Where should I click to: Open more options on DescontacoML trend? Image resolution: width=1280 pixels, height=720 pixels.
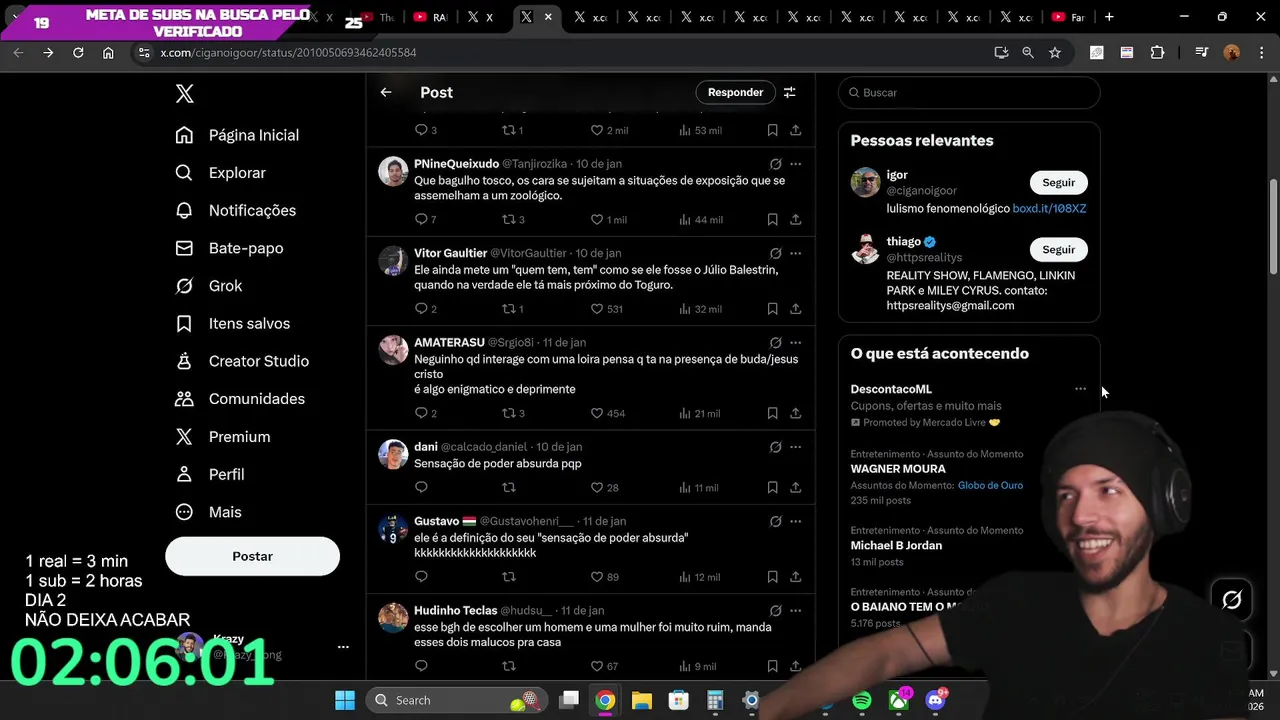[x=1080, y=389]
